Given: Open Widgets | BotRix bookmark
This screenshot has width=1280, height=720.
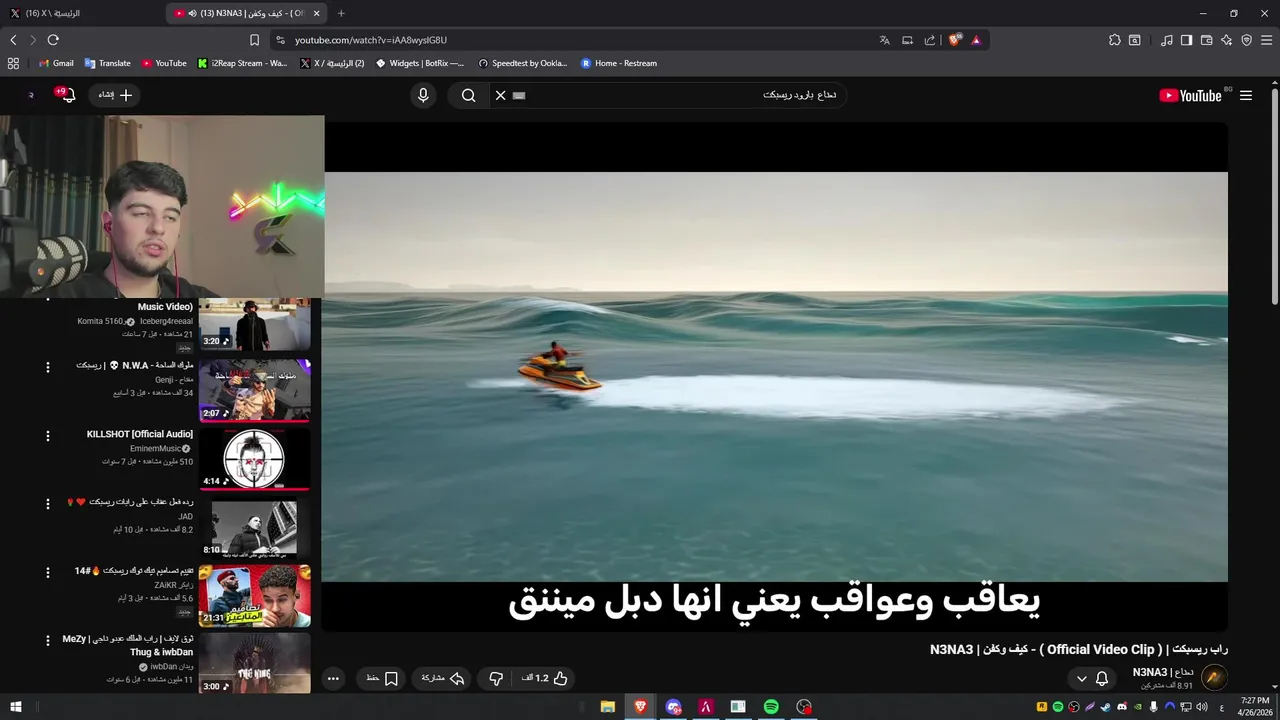Looking at the screenshot, I should 420,63.
